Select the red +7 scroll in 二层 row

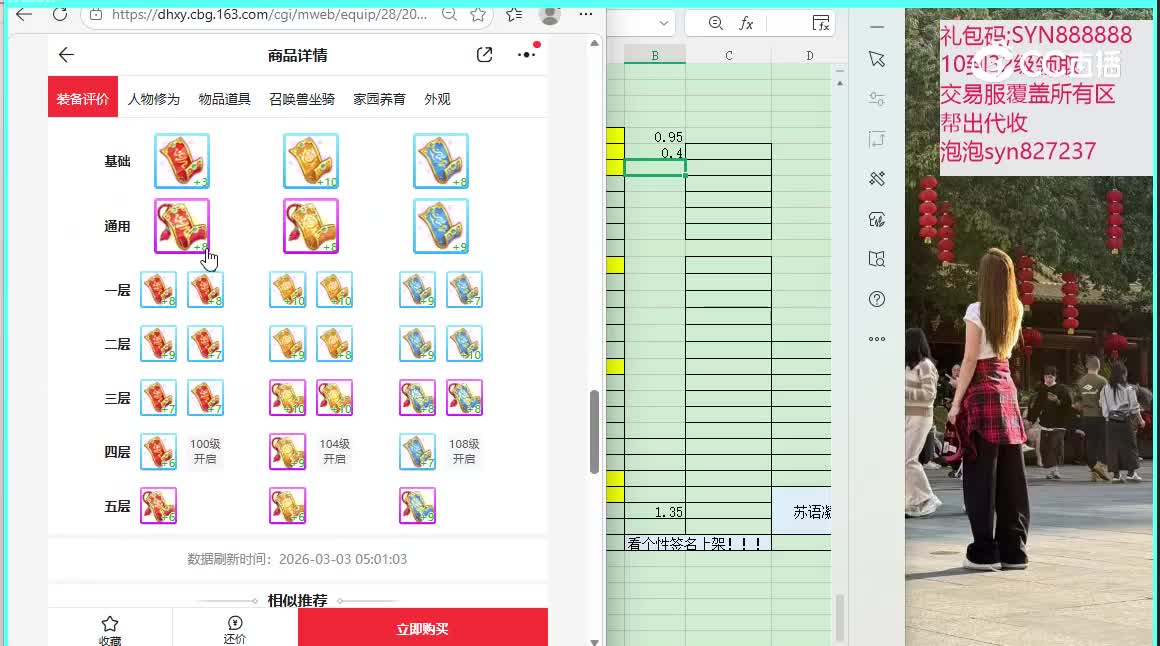click(x=206, y=343)
